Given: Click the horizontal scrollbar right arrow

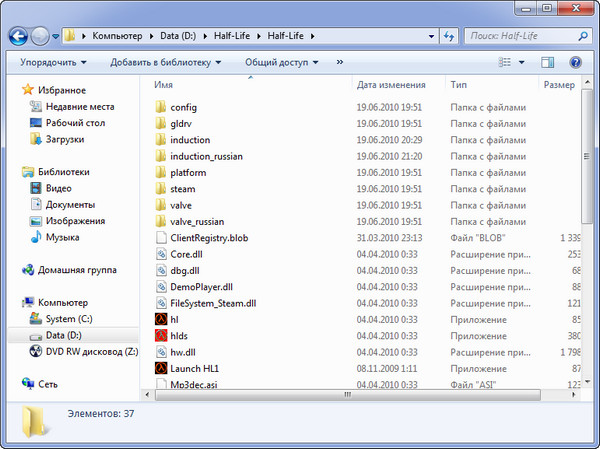Looking at the screenshot, I should pyautogui.click(x=573, y=395).
